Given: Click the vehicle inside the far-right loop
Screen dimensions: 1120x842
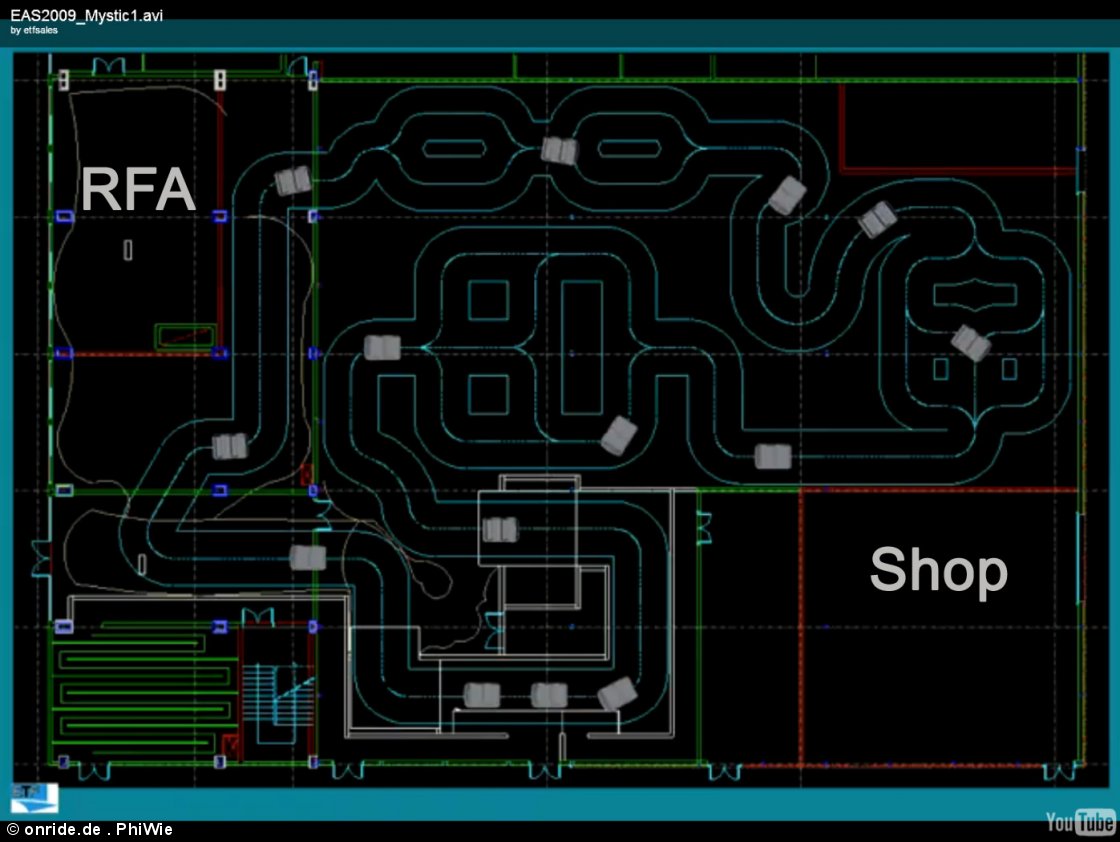Looking at the screenshot, I should (970, 343).
